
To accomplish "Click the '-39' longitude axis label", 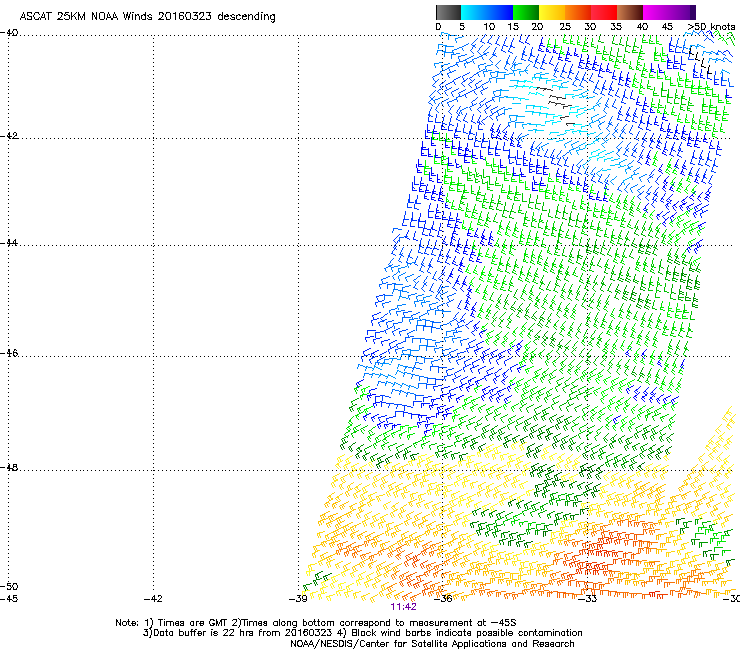I will pyautogui.click(x=298, y=599).
